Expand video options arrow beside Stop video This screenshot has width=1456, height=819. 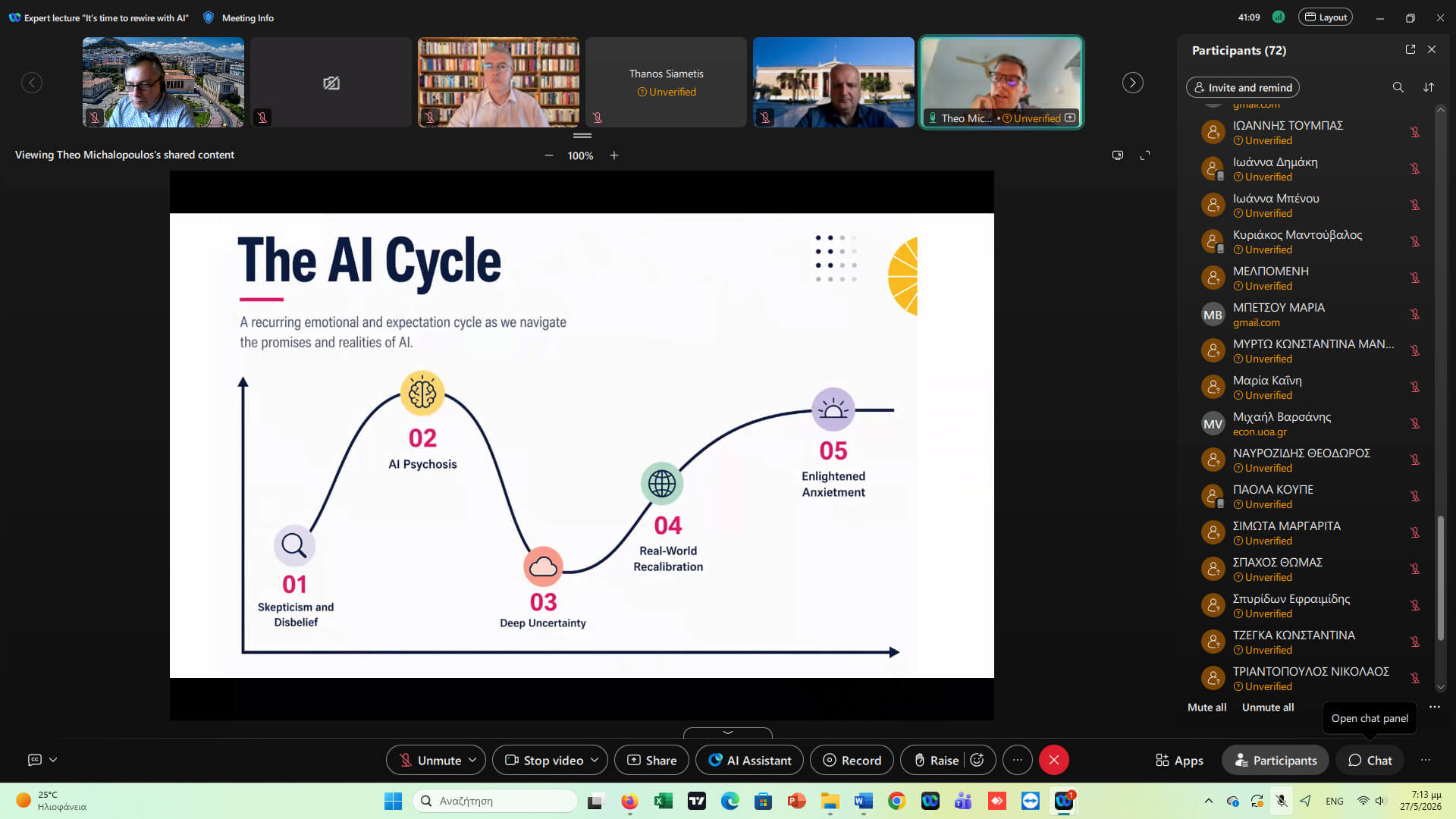tap(595, 760)
